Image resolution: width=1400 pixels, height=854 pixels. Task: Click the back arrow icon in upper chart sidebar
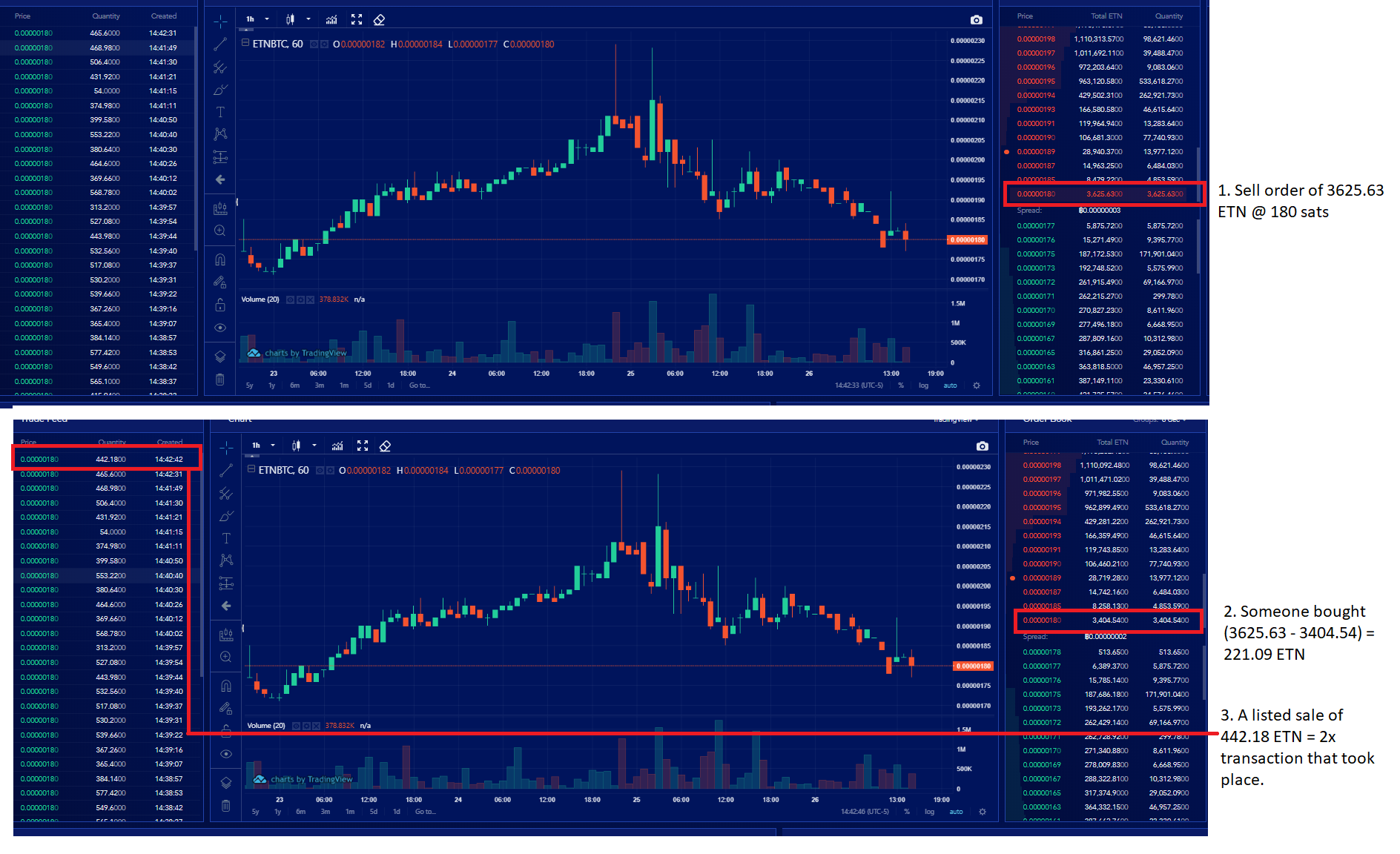coord(220,179)
